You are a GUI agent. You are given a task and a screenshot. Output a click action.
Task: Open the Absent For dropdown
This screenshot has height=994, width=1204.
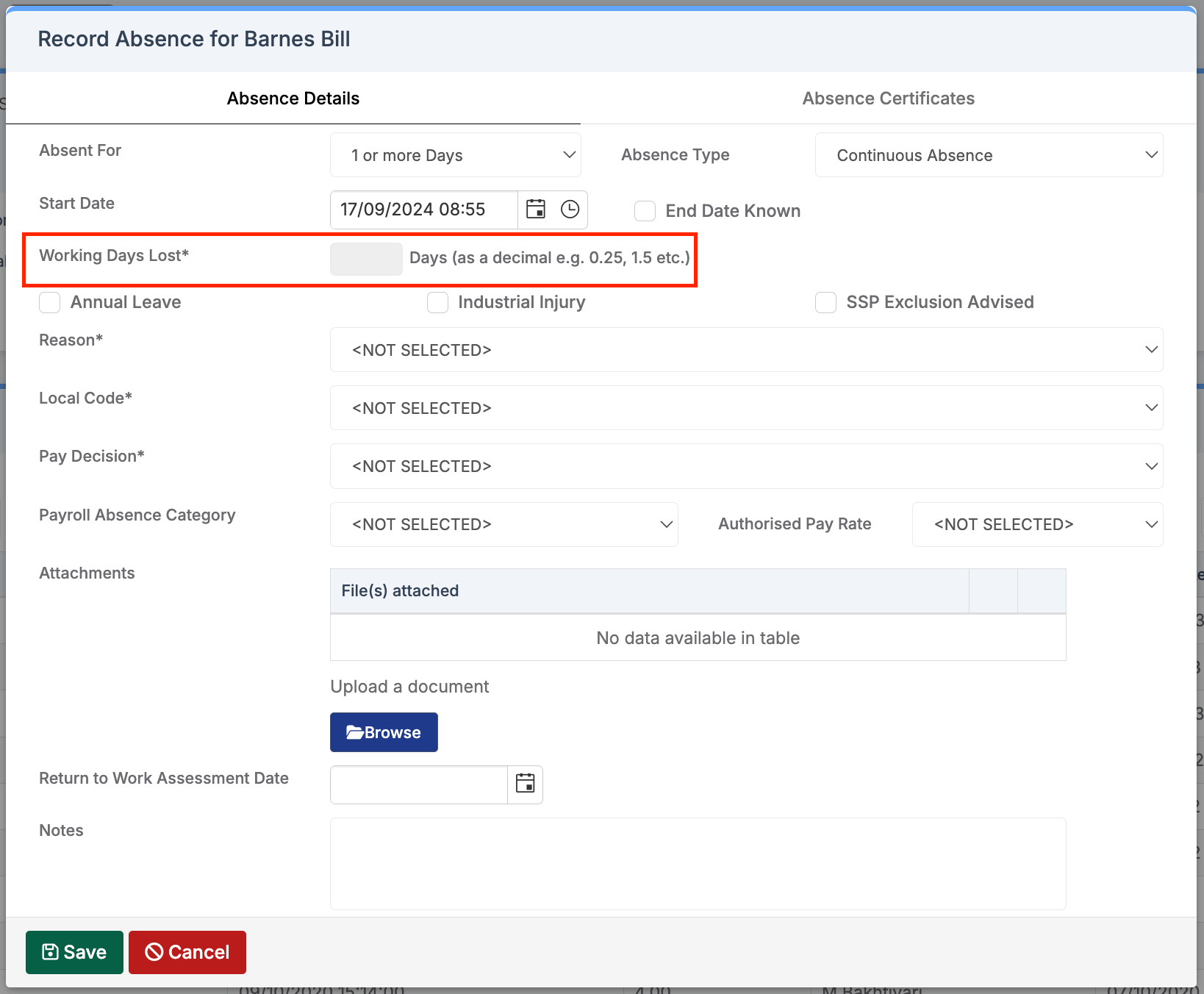point(455,155)
